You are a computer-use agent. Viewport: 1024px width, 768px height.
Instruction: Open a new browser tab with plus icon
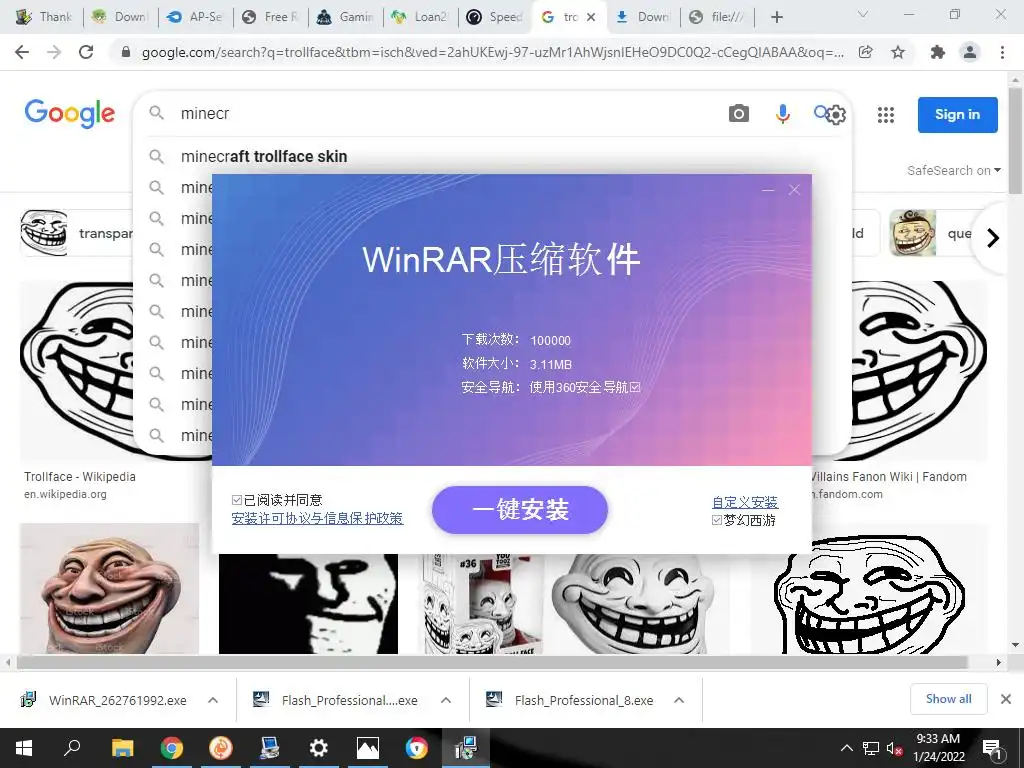[x=776, y=17]
